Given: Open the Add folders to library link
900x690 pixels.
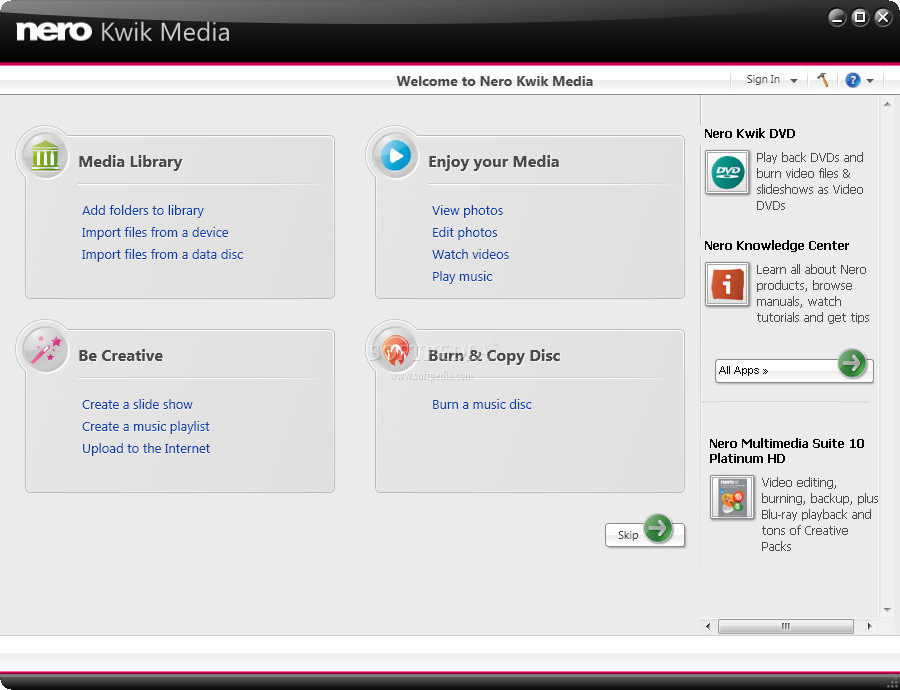Looking at the screenshot, I should (143, 210).
